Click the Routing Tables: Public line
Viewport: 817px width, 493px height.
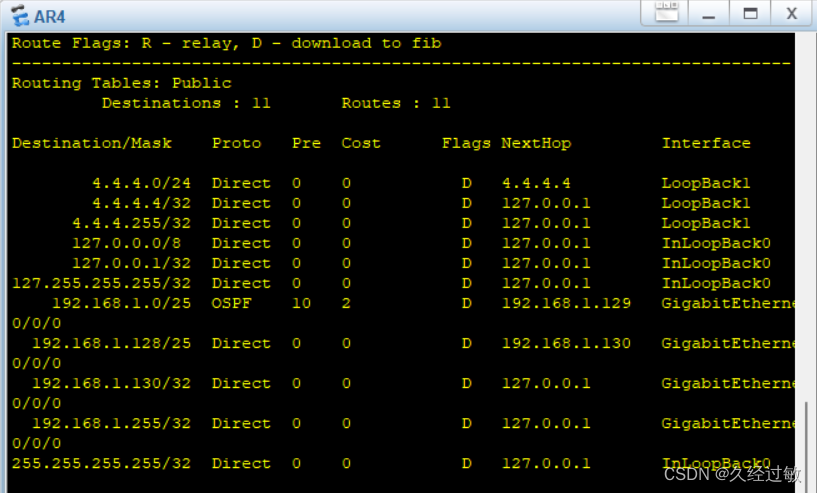click(x=121, y=83)
